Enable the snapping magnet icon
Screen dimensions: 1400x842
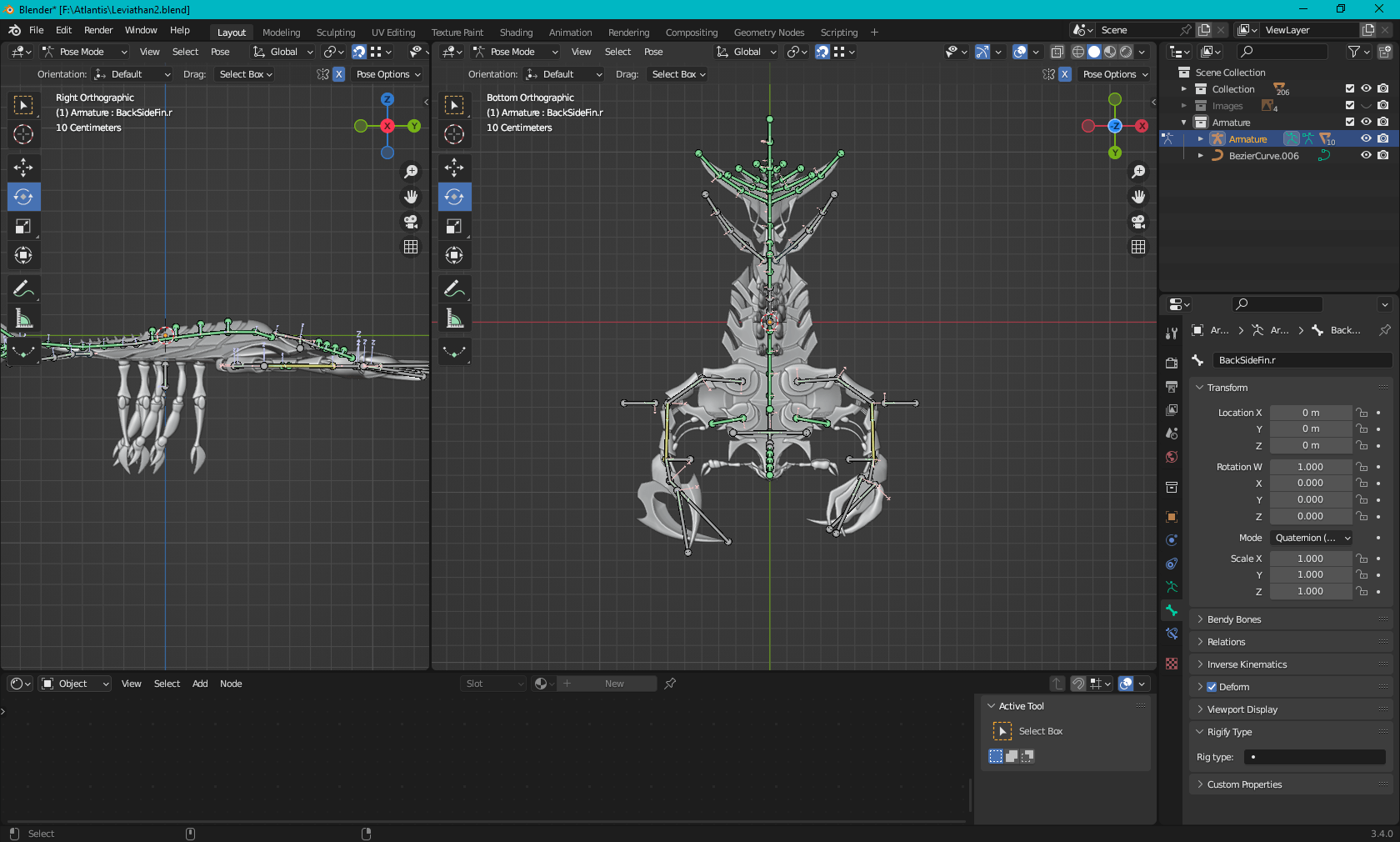click(x=822, y=52)
